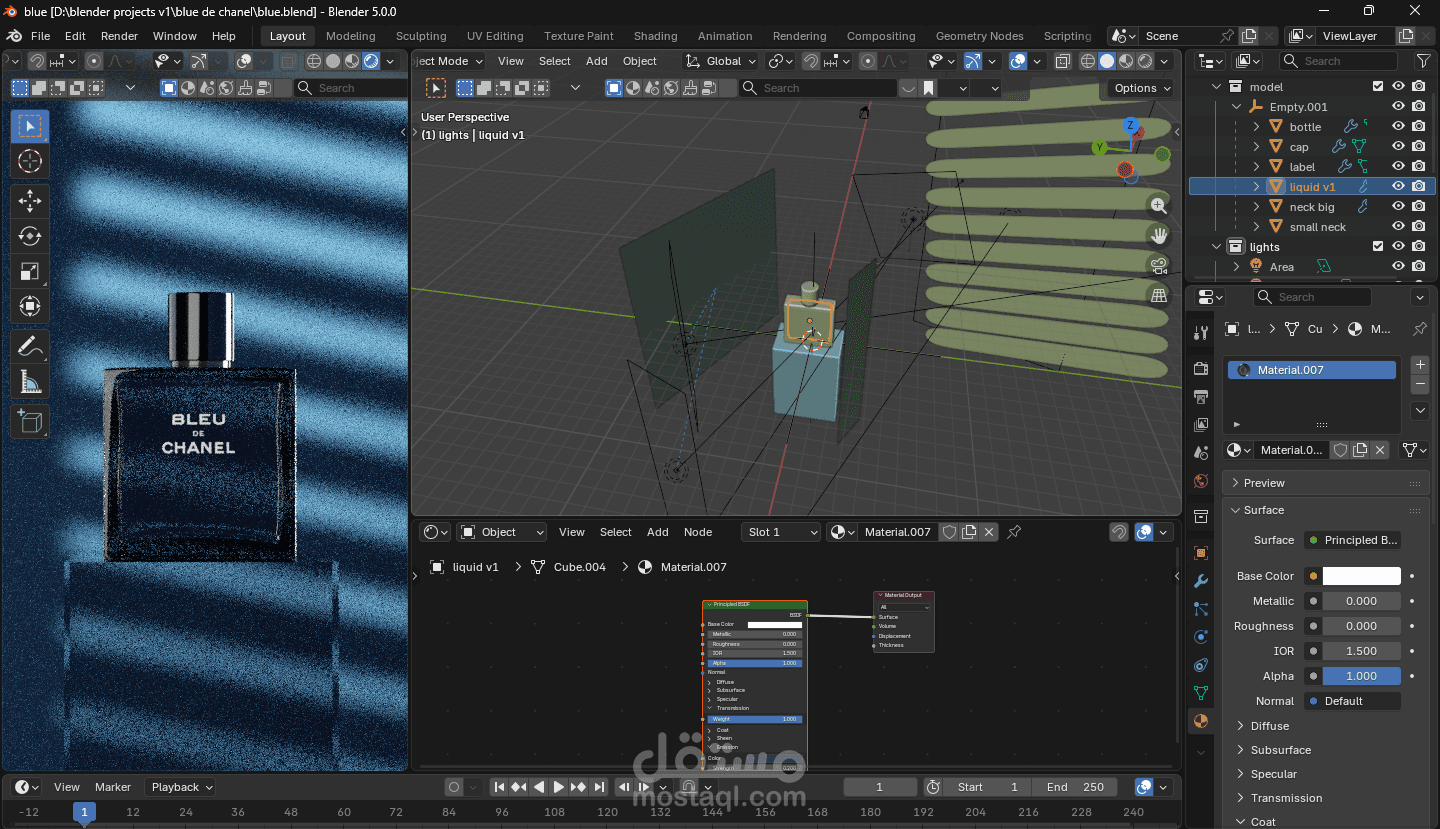Click the 3D Cursor tool
Viewport: 1440px width, 829px height.
(x=30, y=161)
